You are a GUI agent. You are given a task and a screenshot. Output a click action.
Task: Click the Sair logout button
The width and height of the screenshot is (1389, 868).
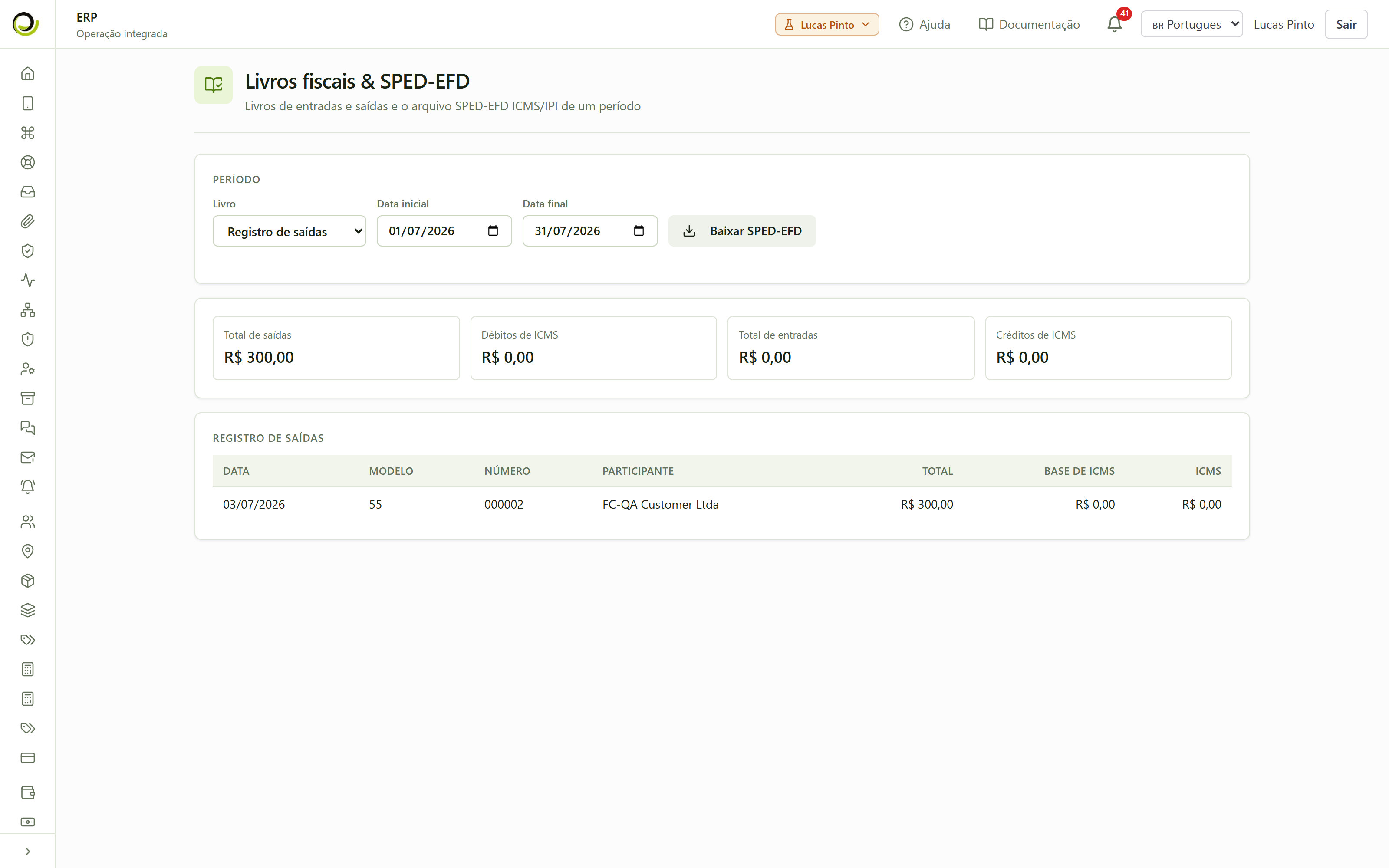(x=1346, y=24)
